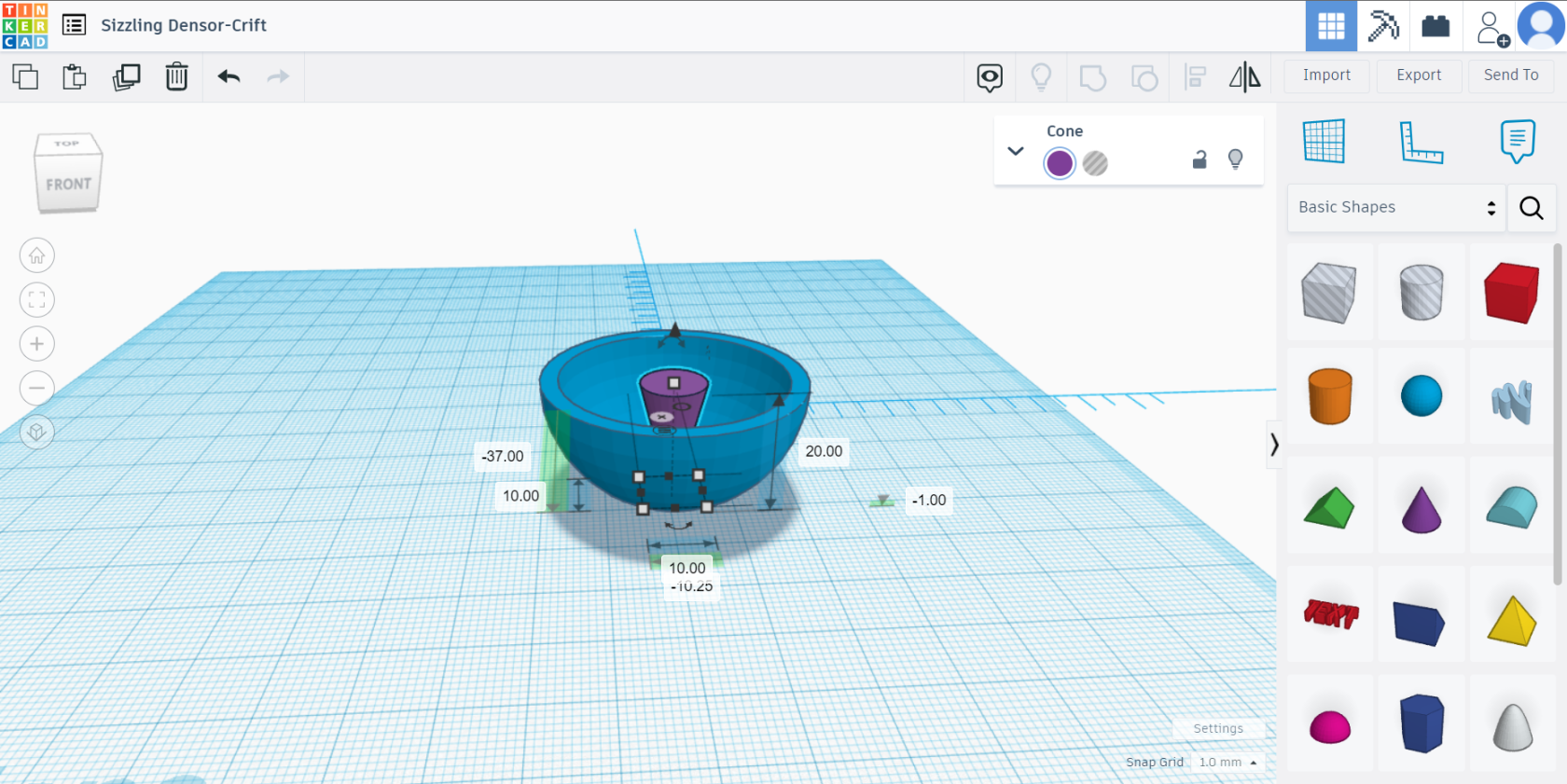Select the Workplane tool
1567x784 pixels.
coord(1324,141)
